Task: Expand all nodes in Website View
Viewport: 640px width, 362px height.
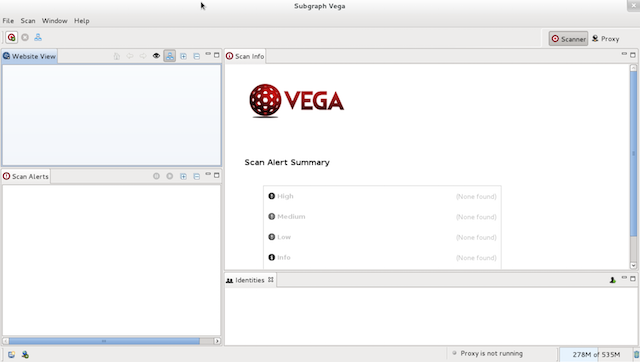Action: coord(183,56)
